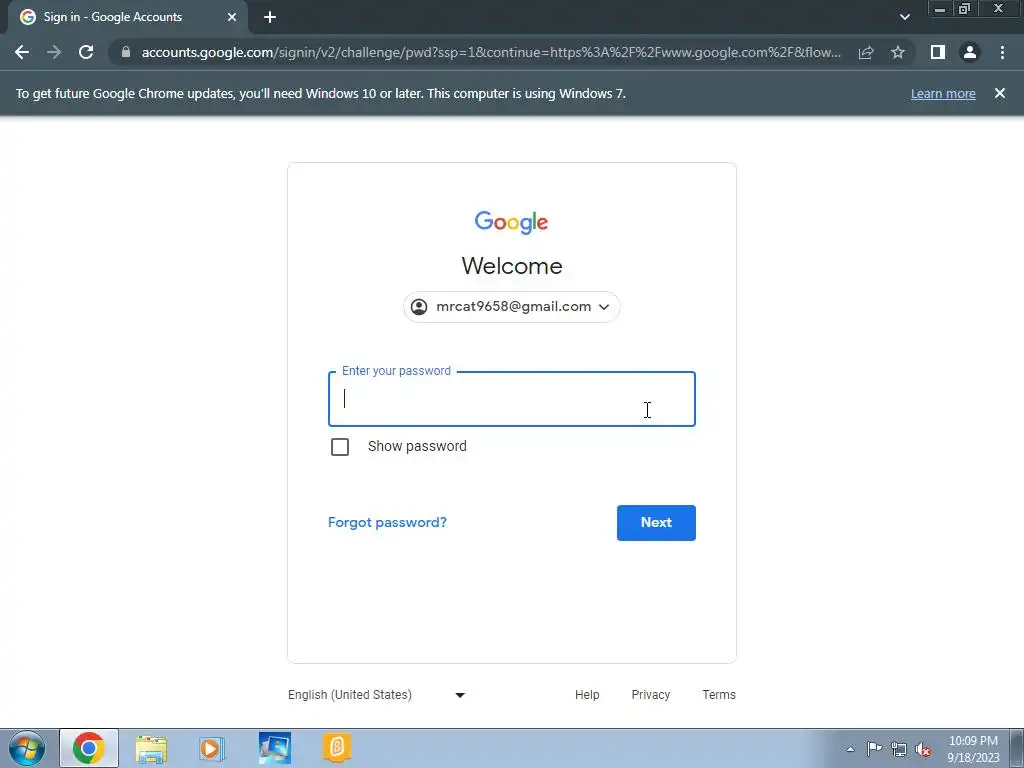Click the Show desktop strip beside the clock
This screenshot has width=1024, height=768.
1017,748
